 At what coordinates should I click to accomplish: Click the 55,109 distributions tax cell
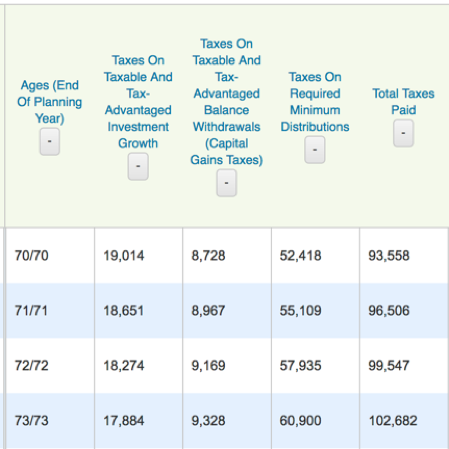[315, 311]
